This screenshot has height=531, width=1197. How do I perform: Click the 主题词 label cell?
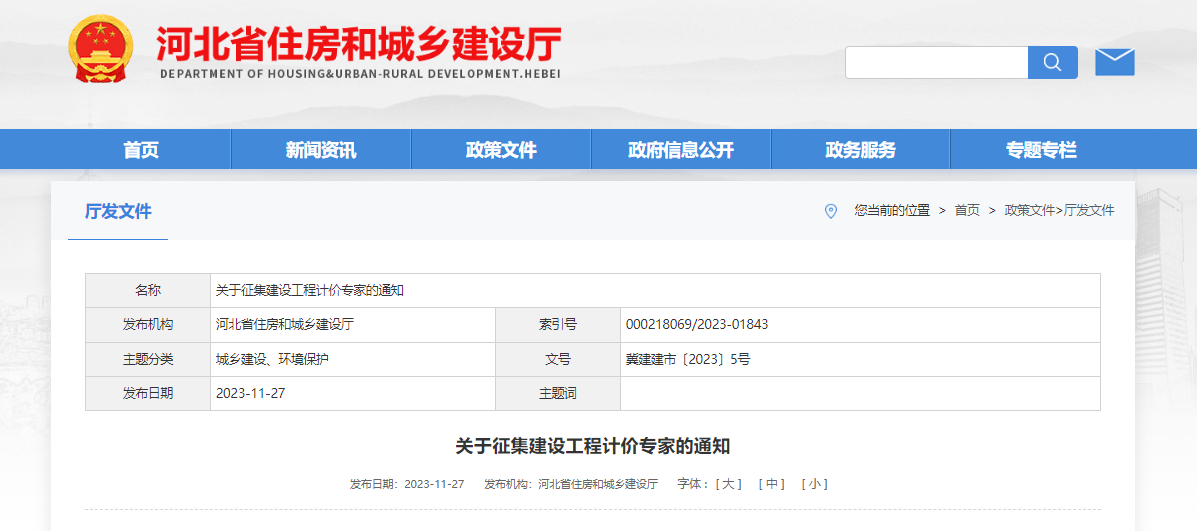[558, 394]
